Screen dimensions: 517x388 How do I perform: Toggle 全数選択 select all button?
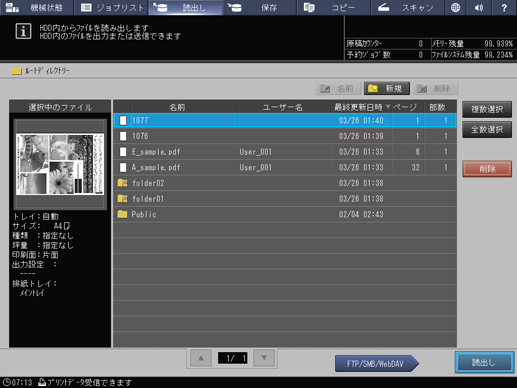tap(487, 130)
